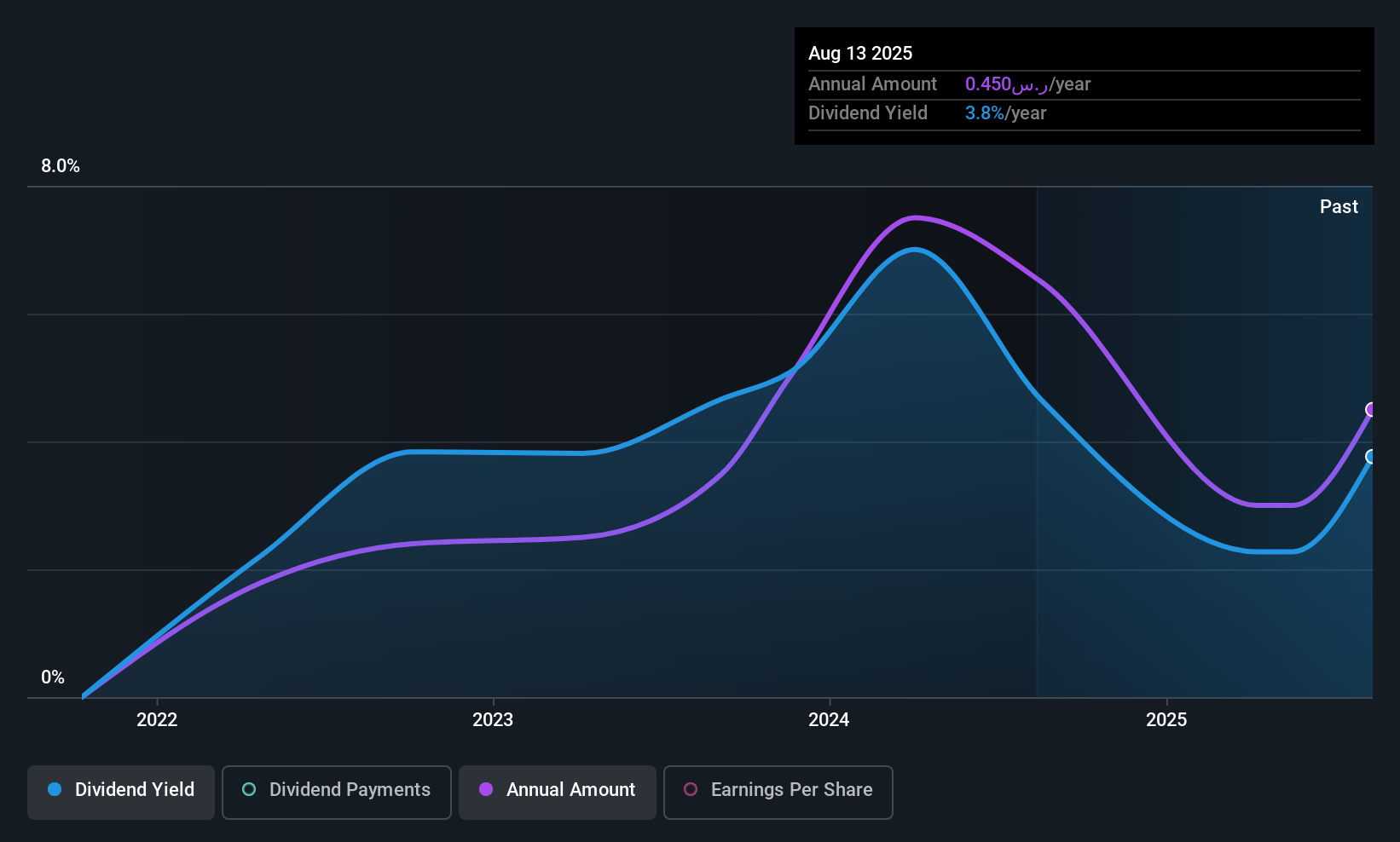The width and height of the screenshot is (1400, 842).
Task: Click the 2024 x-axis label
Action: point(829,719)
